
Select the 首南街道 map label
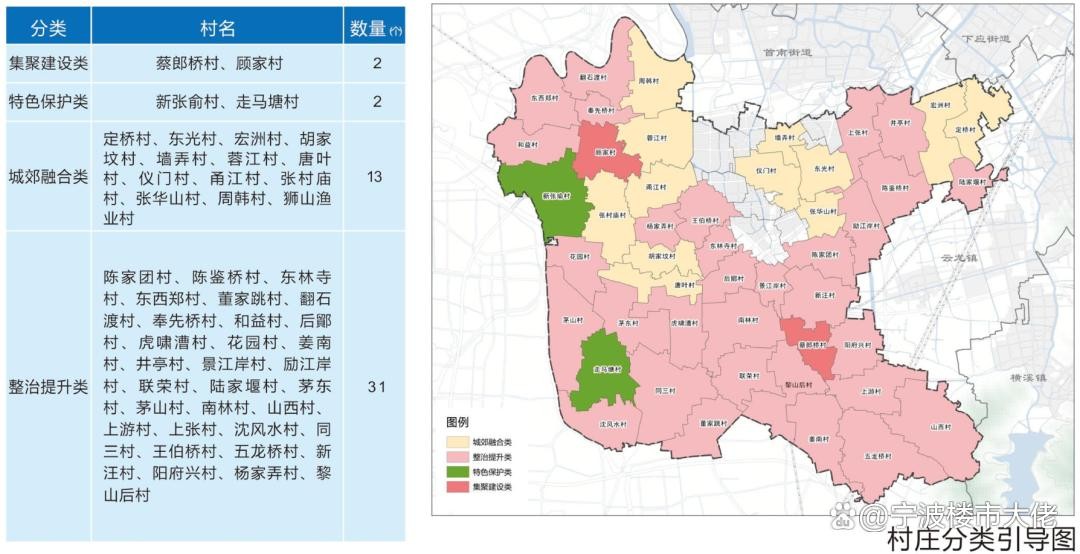click(786, 52)
